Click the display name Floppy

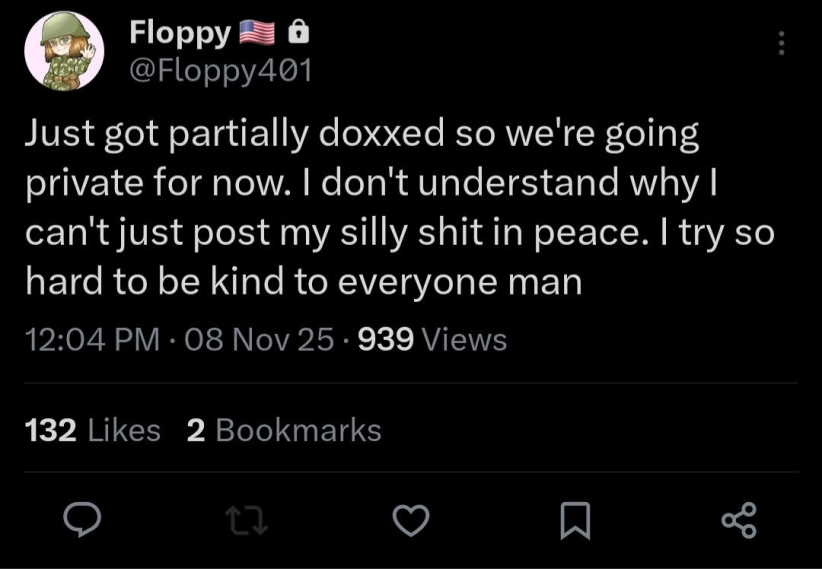[x=180, y=34]
